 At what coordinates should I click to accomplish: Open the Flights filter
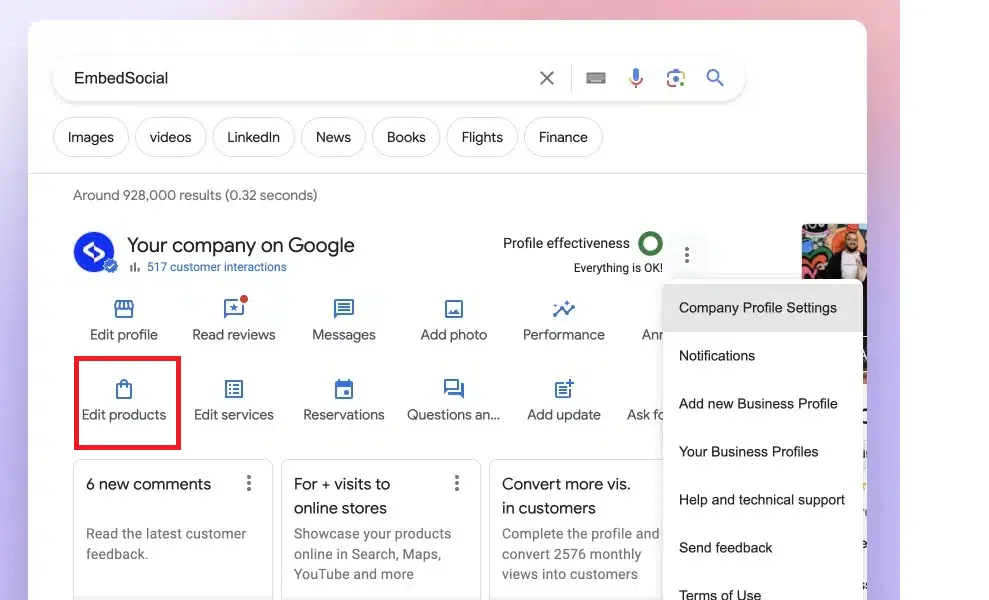[x=482, y=138]
